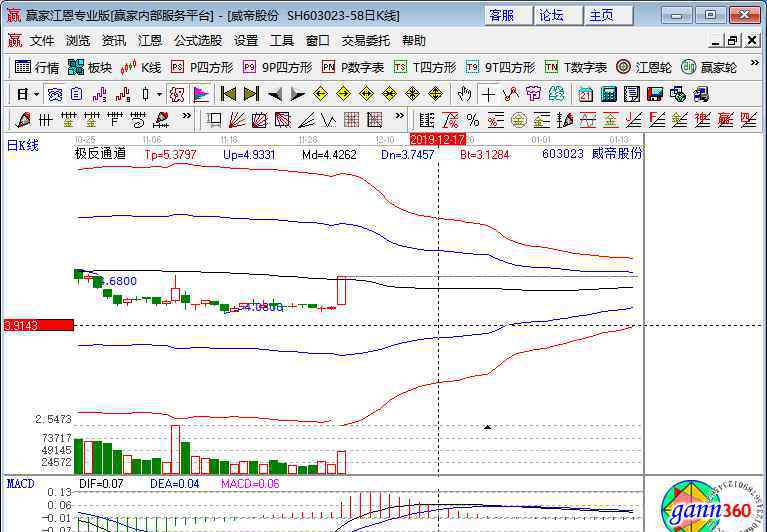Open the 设置 menu
Screen dimensions: 767x532
tap(246, 41)
